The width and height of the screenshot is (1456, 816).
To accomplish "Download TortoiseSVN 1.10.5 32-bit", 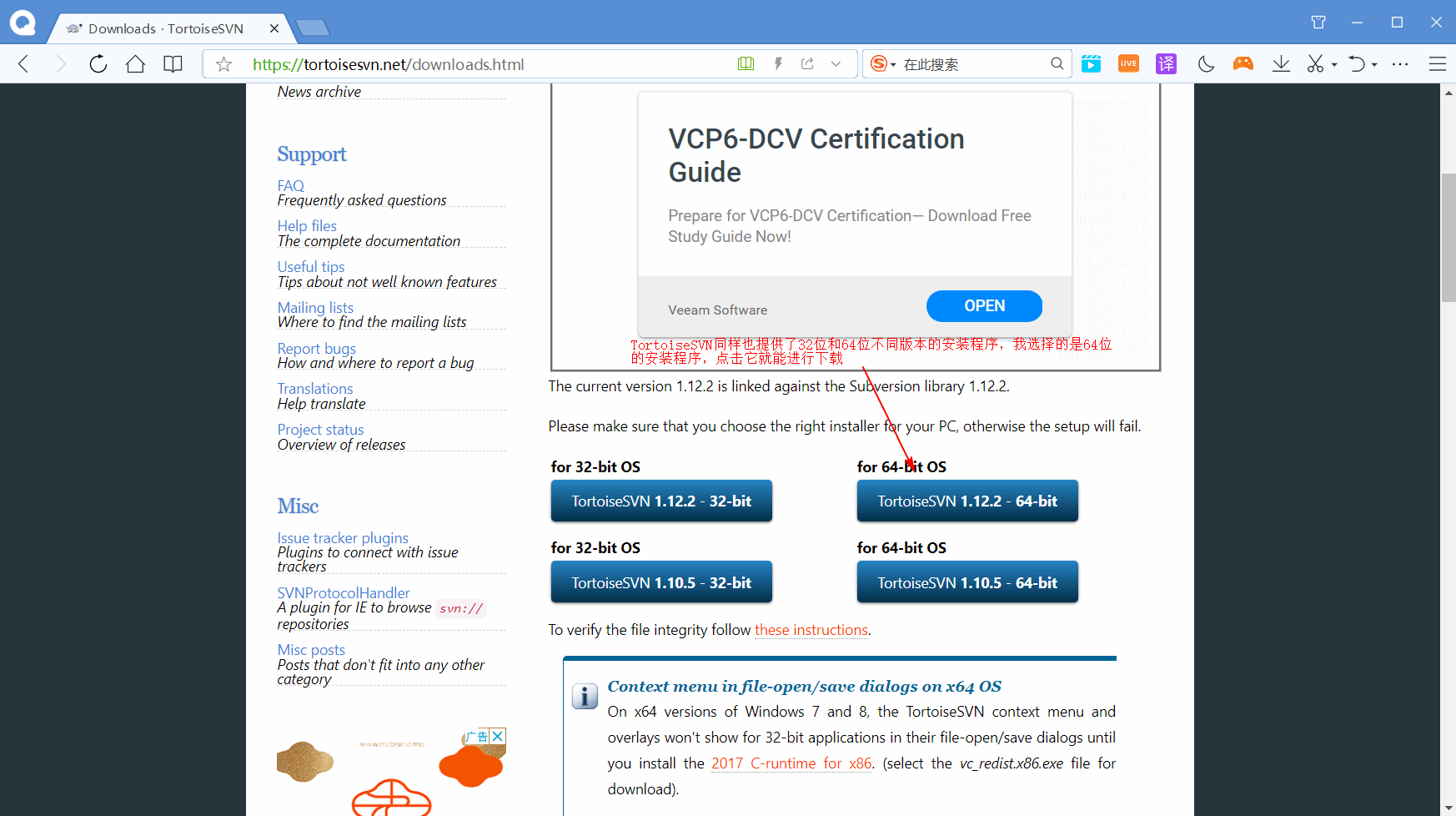I will [661, 582].
